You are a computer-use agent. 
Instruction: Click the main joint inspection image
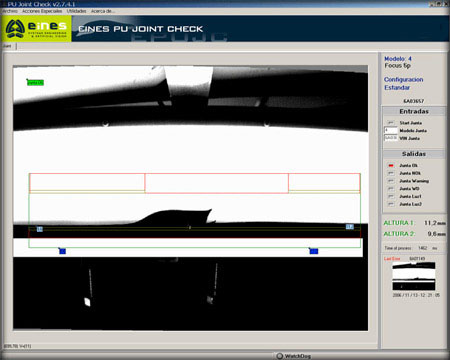(x=190, y=198)
